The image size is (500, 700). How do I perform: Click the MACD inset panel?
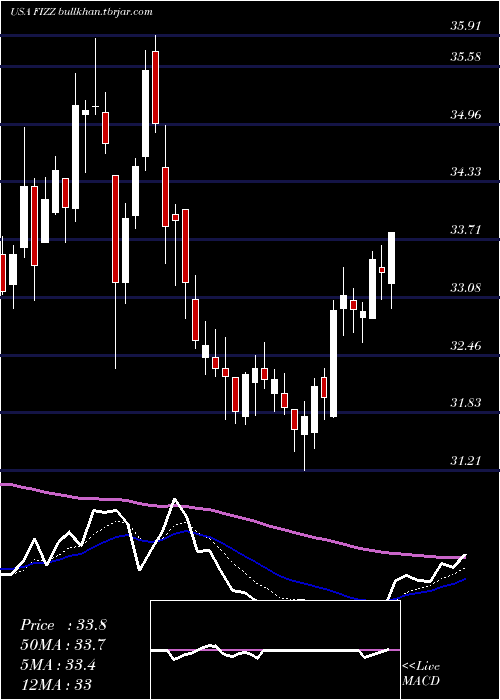click(x=275, y=650)
